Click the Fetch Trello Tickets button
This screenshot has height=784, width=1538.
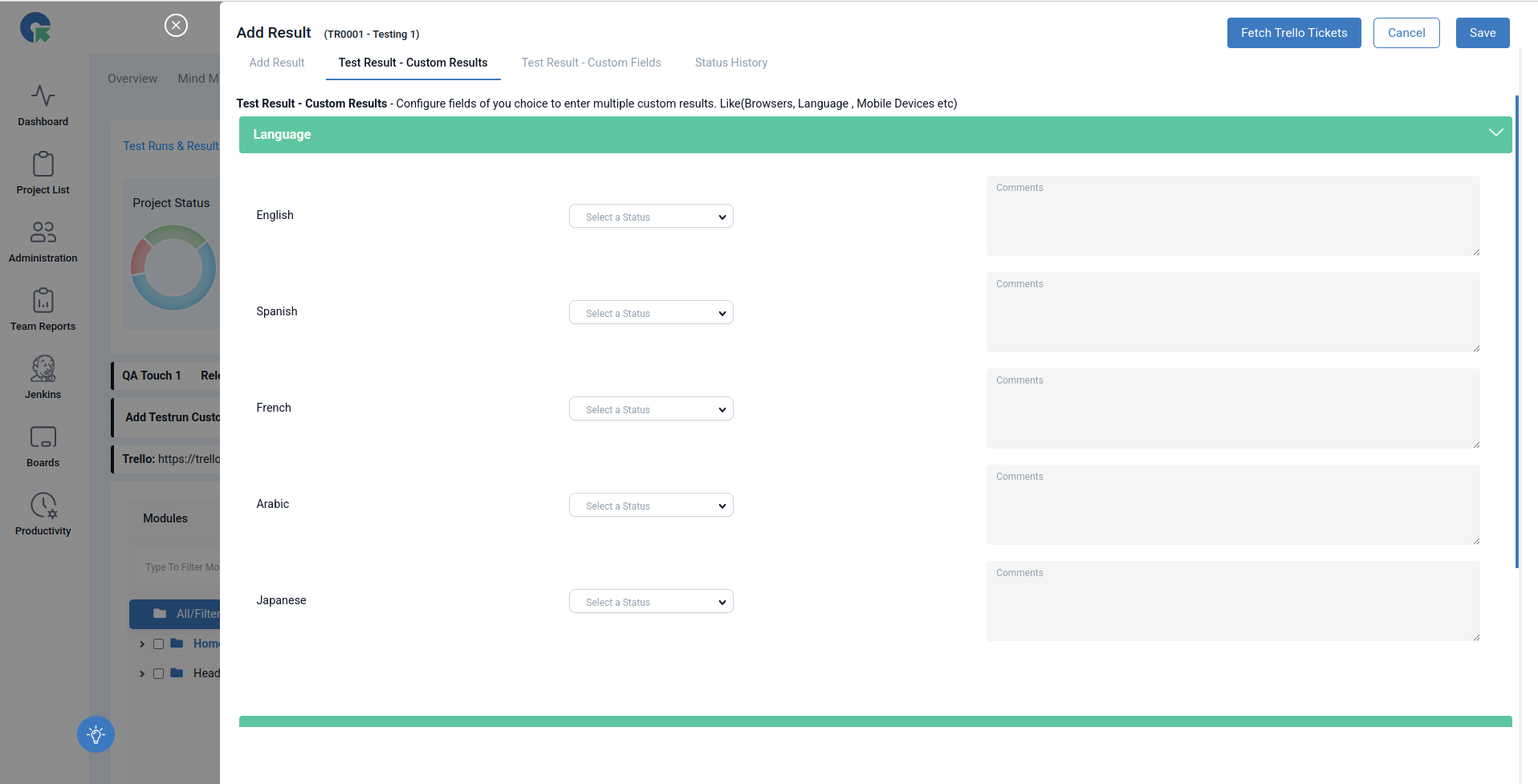point(1293,33)
